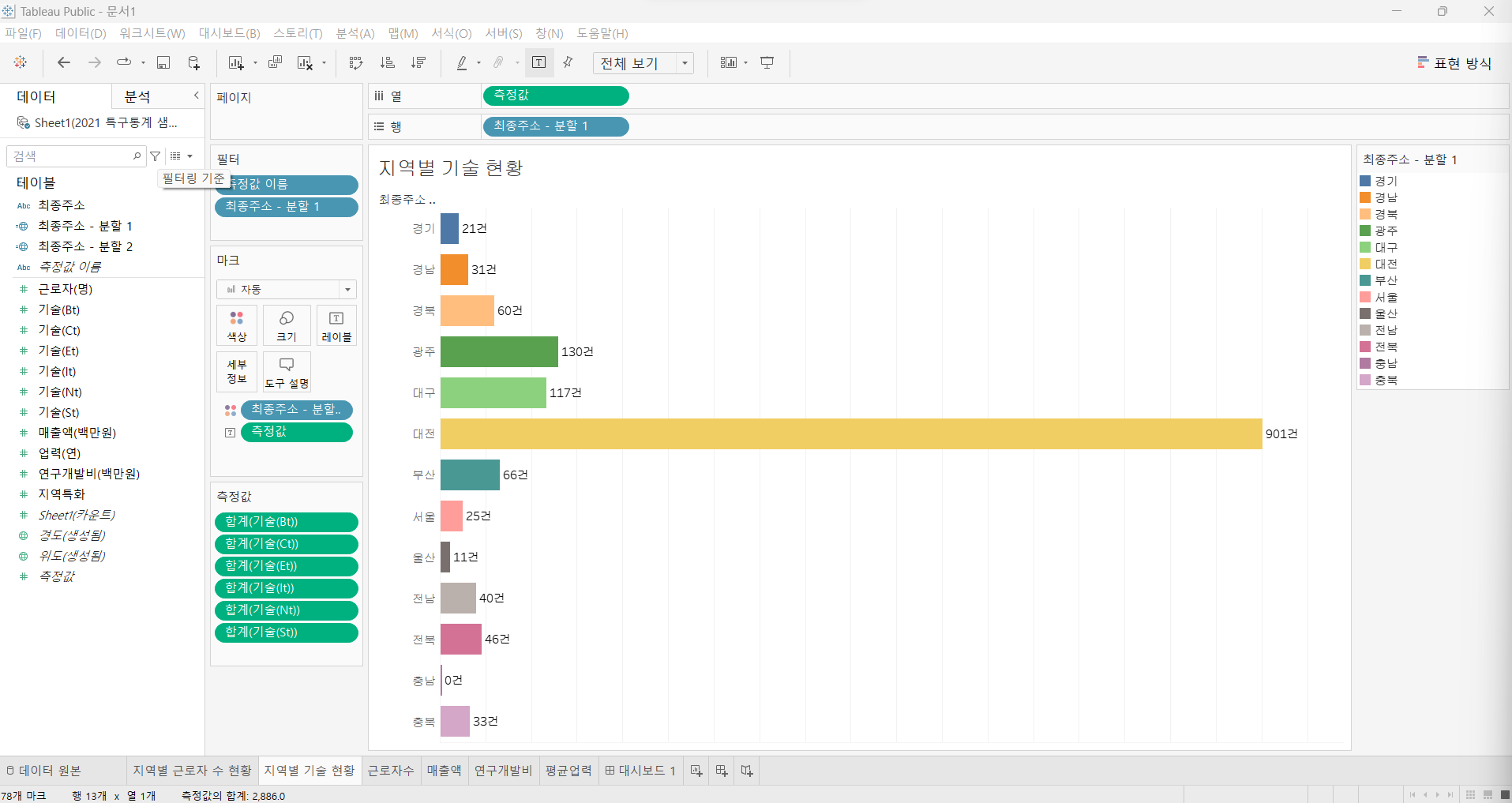Click the 대전 yellow color swatch in legend
This screenshot has width=1512, height=803.
pyautogui.click(x=1365, y=264)
